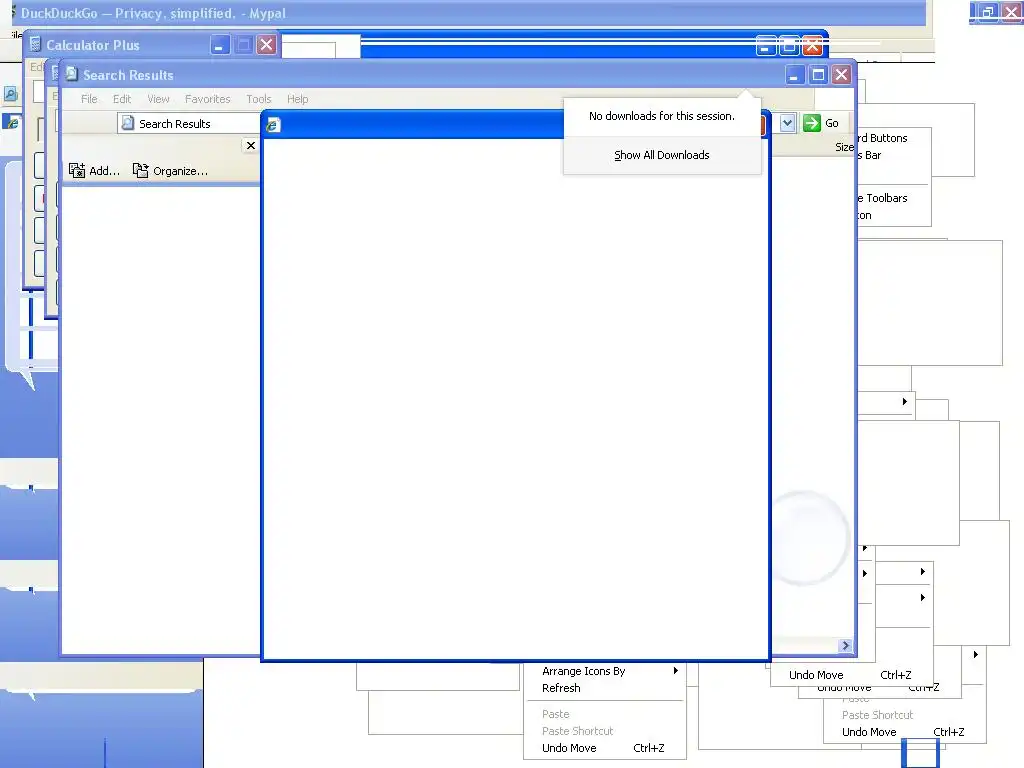Image resolution: width=1024 pixels, height=768 pixels.
Task: Close the Mypal browser window
Action: pyautogui.click(x=1012, y=12)
